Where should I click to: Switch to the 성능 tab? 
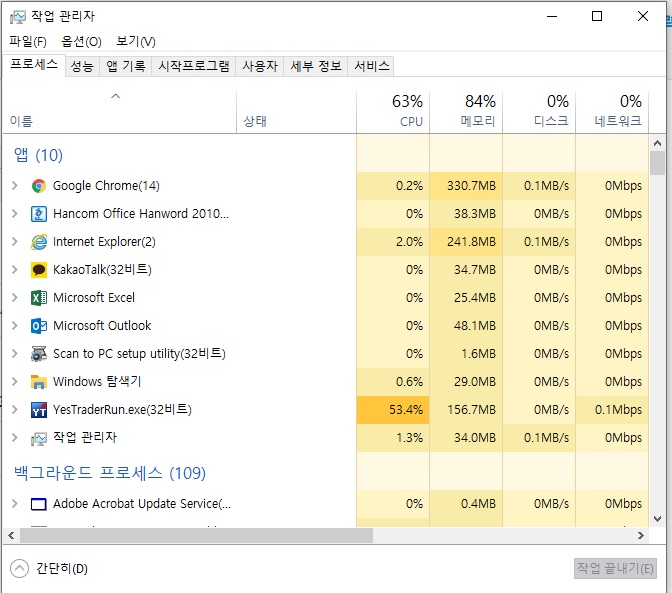point(82,66)
